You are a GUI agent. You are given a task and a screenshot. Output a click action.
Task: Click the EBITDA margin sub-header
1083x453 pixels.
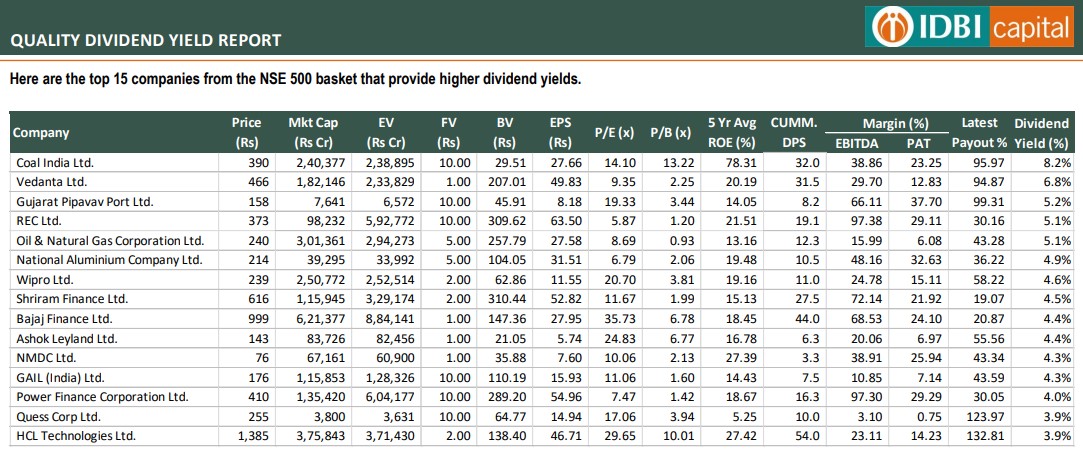(857, 143)
